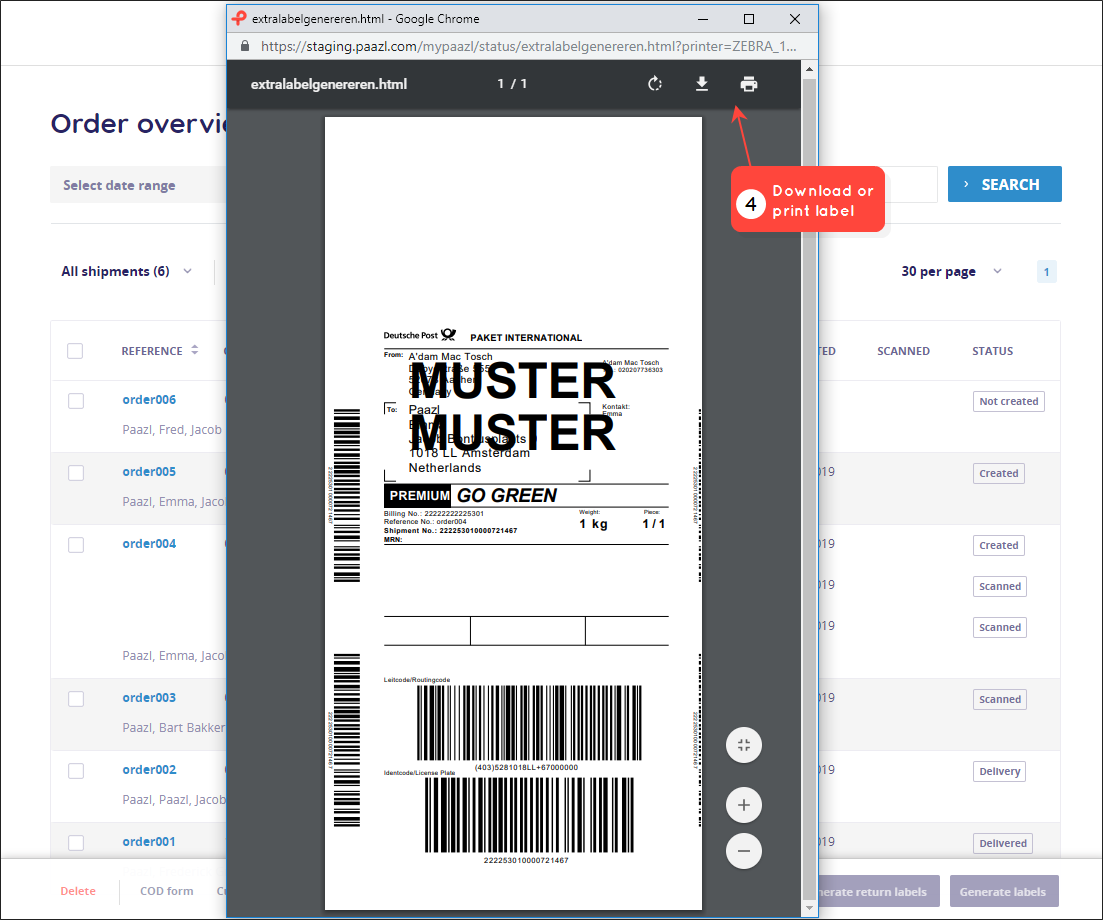
Task: Click the Delivery status badge
Action: 1000,772
